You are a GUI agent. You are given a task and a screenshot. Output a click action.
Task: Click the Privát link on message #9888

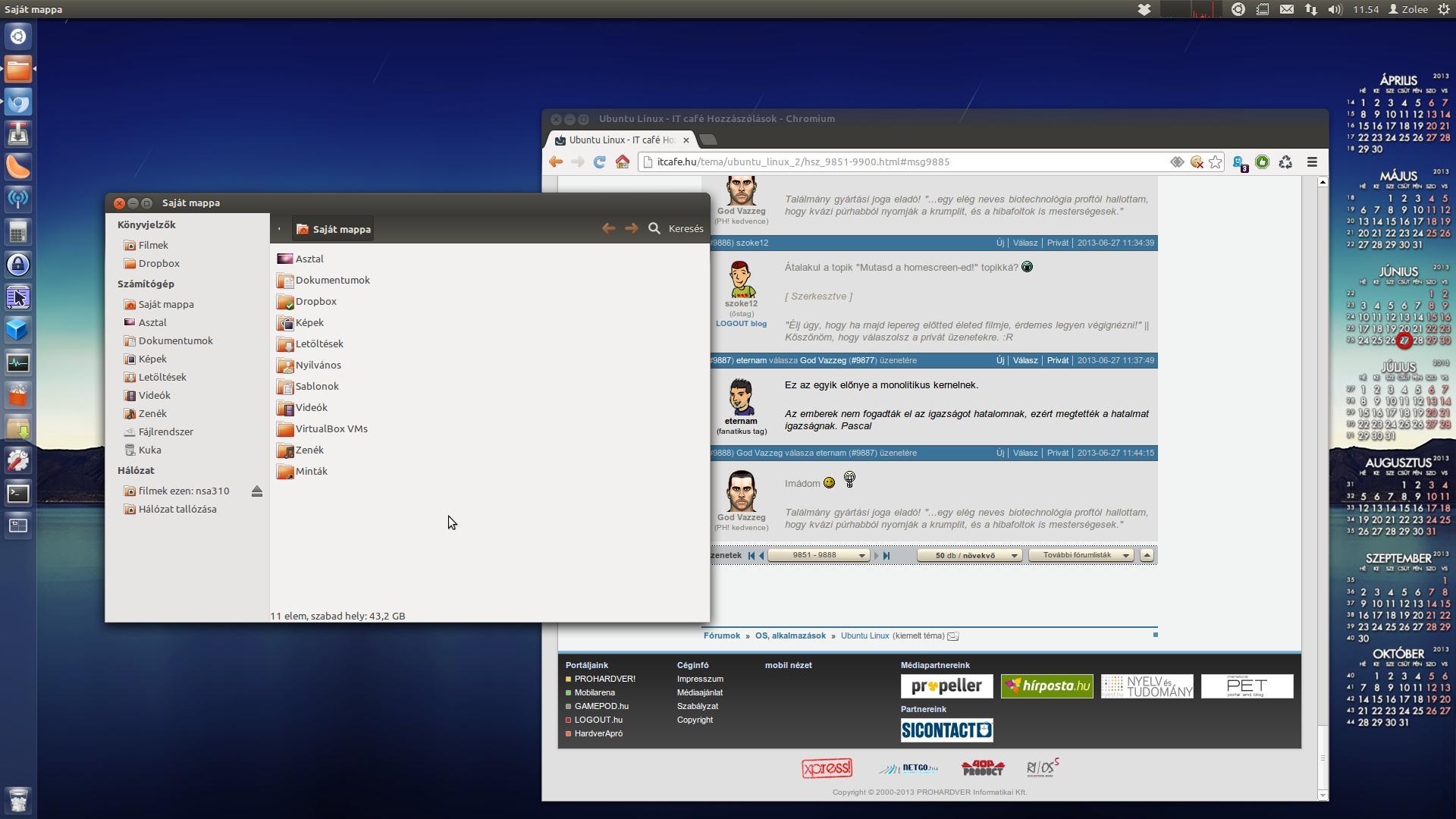point(1058,453)
